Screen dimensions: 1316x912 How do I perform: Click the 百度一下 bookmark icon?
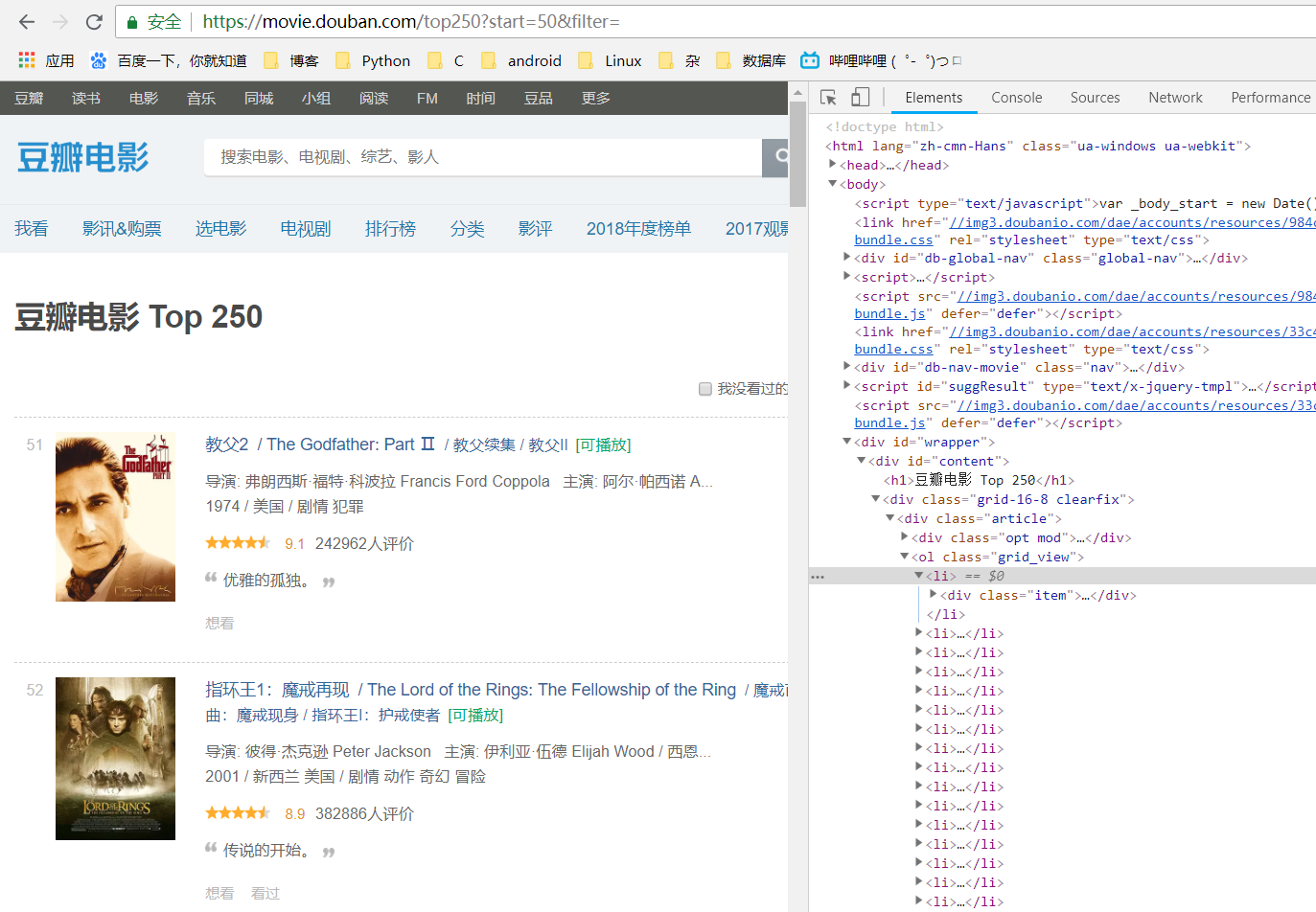pos(99,59)
